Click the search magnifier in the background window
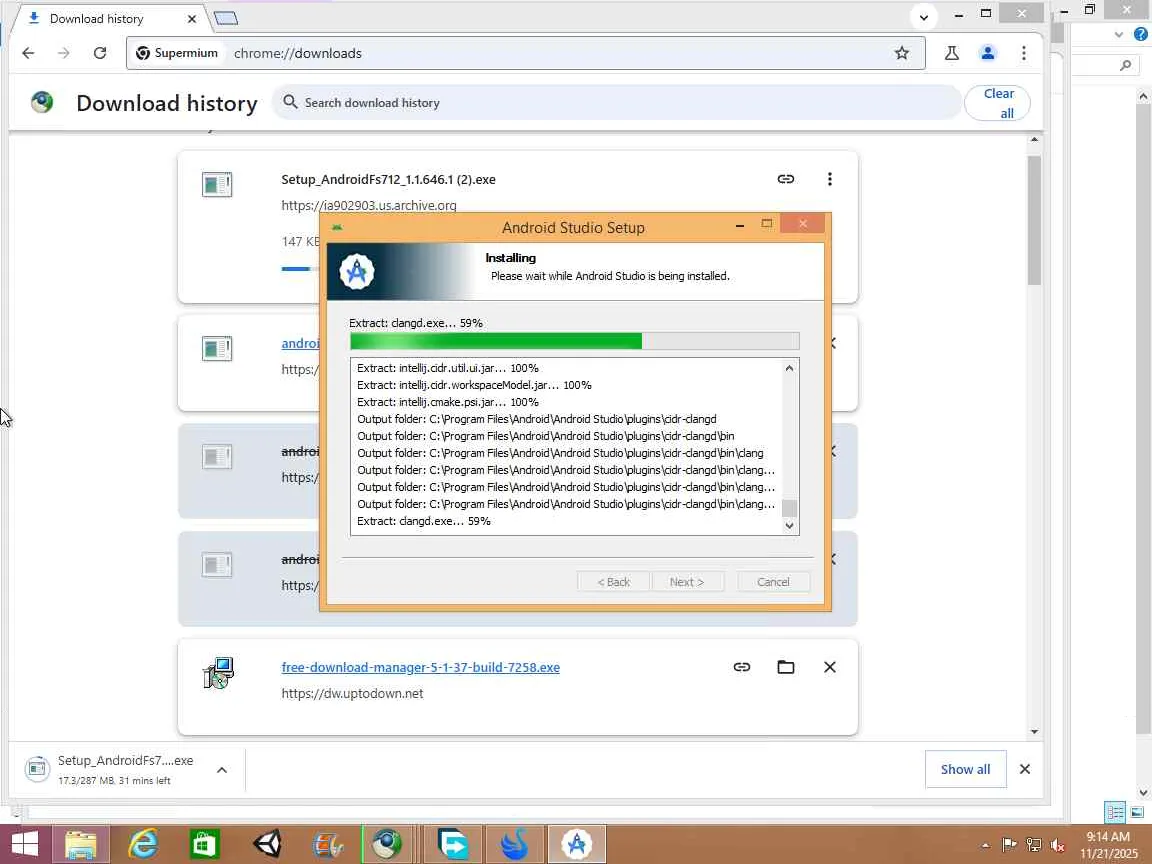 tap(1125, 65)
